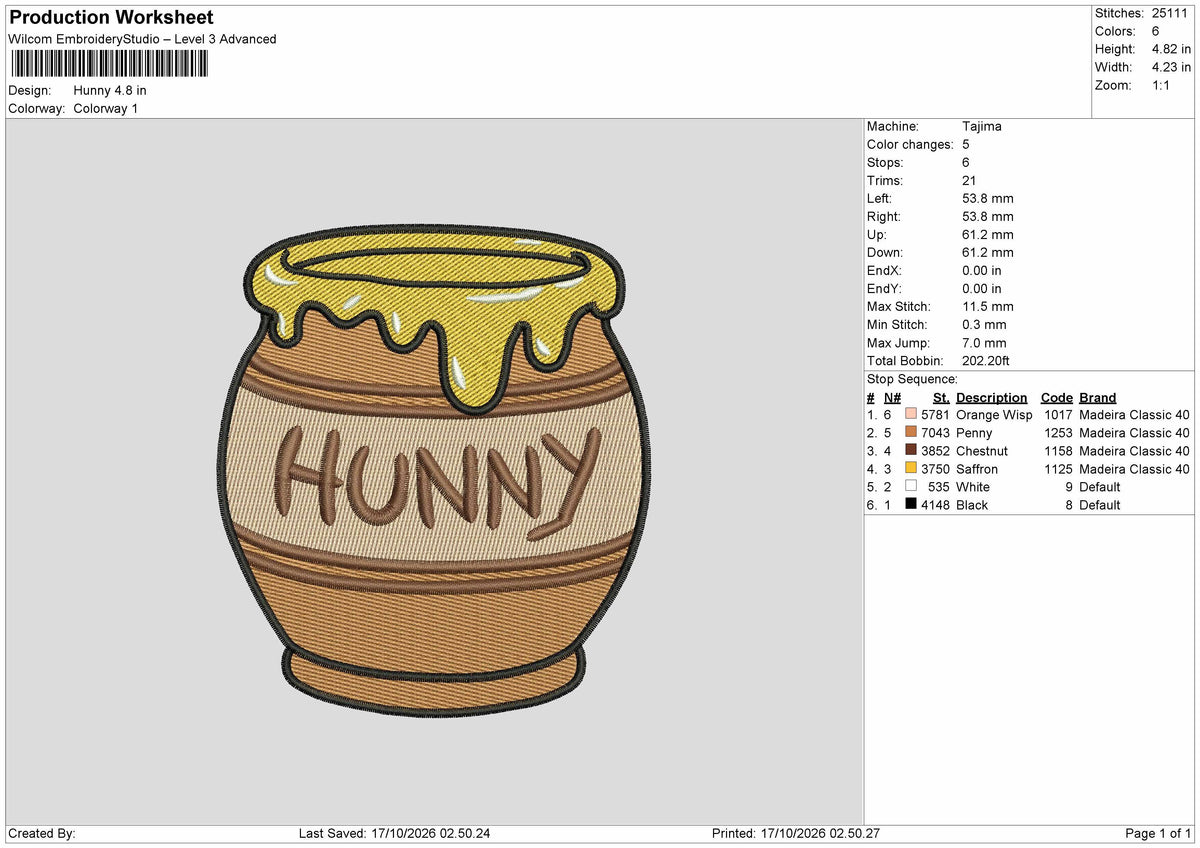Click the Black thread color swatch
The image size is (1200, 848).
(911, 504)
